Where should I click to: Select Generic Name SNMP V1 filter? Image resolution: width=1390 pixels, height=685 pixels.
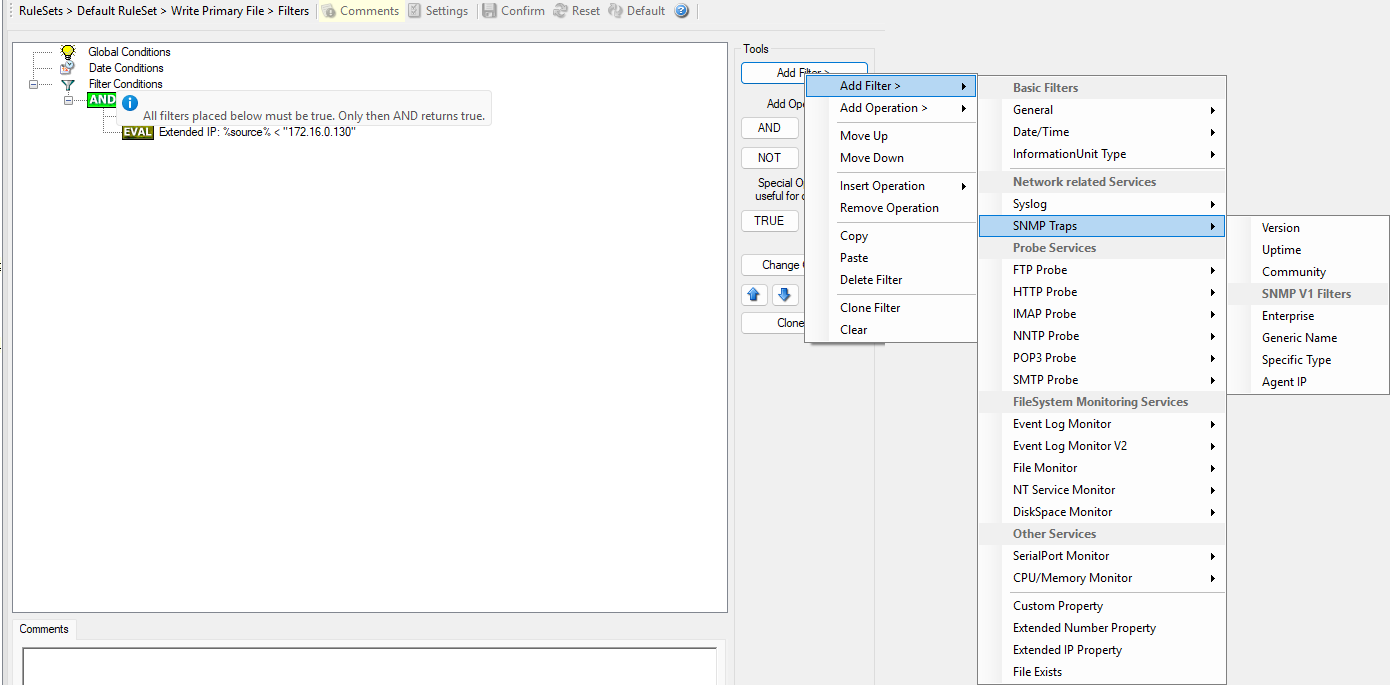[1308, 338]
